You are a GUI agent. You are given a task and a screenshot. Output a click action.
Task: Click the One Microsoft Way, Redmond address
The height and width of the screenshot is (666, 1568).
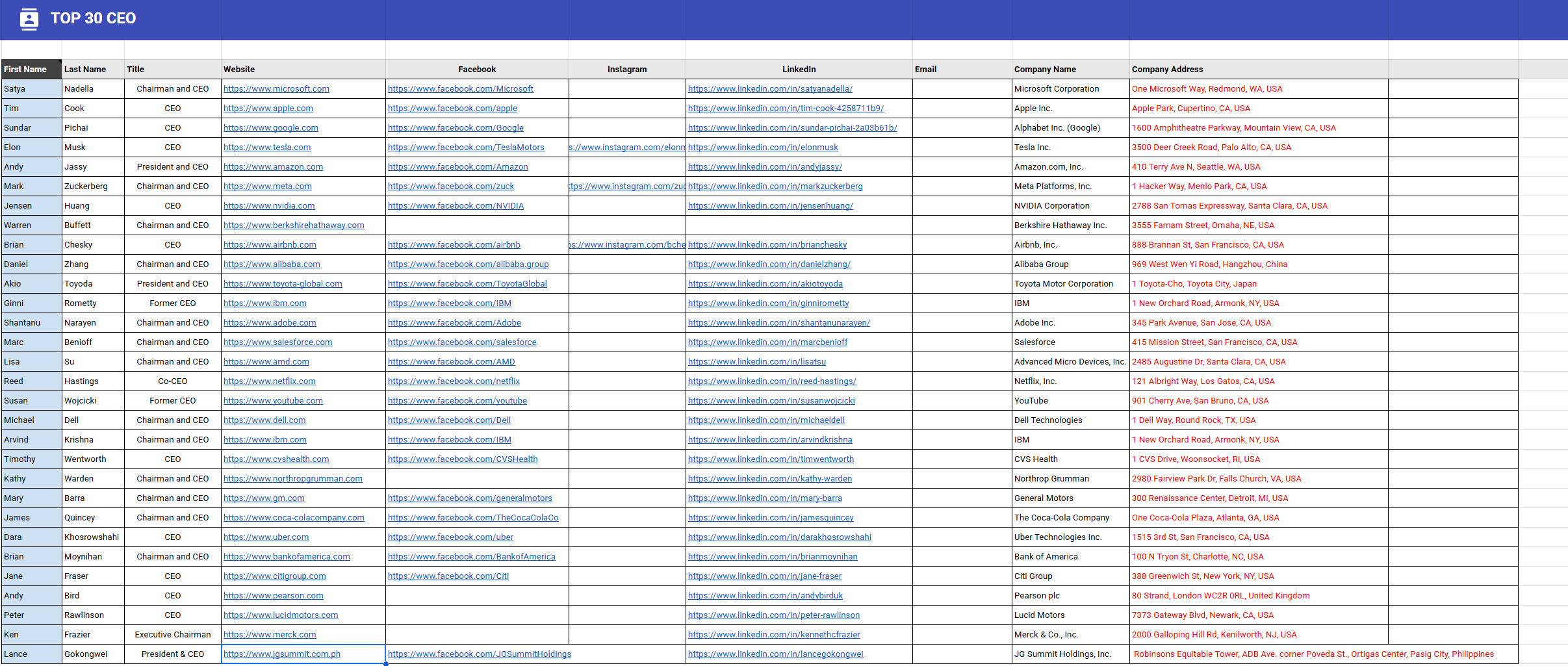(x=1207, y=89)
